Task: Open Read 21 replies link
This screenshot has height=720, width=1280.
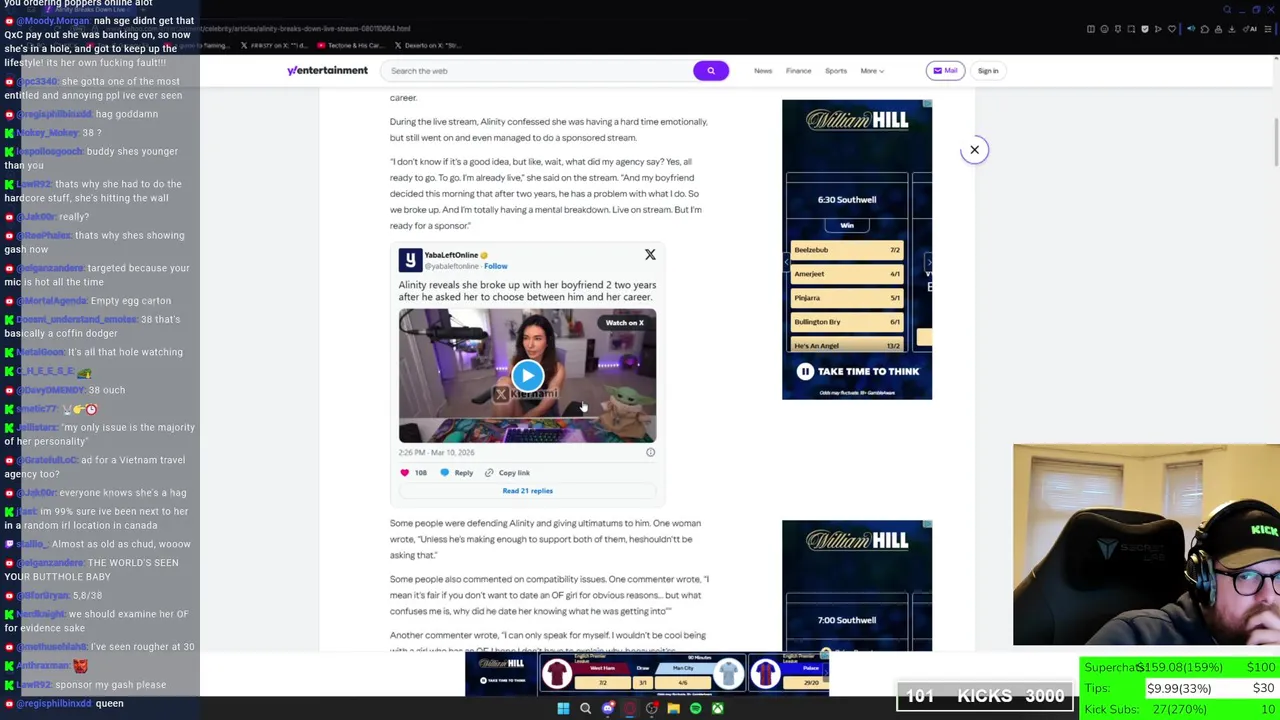Action: (527, 491)
